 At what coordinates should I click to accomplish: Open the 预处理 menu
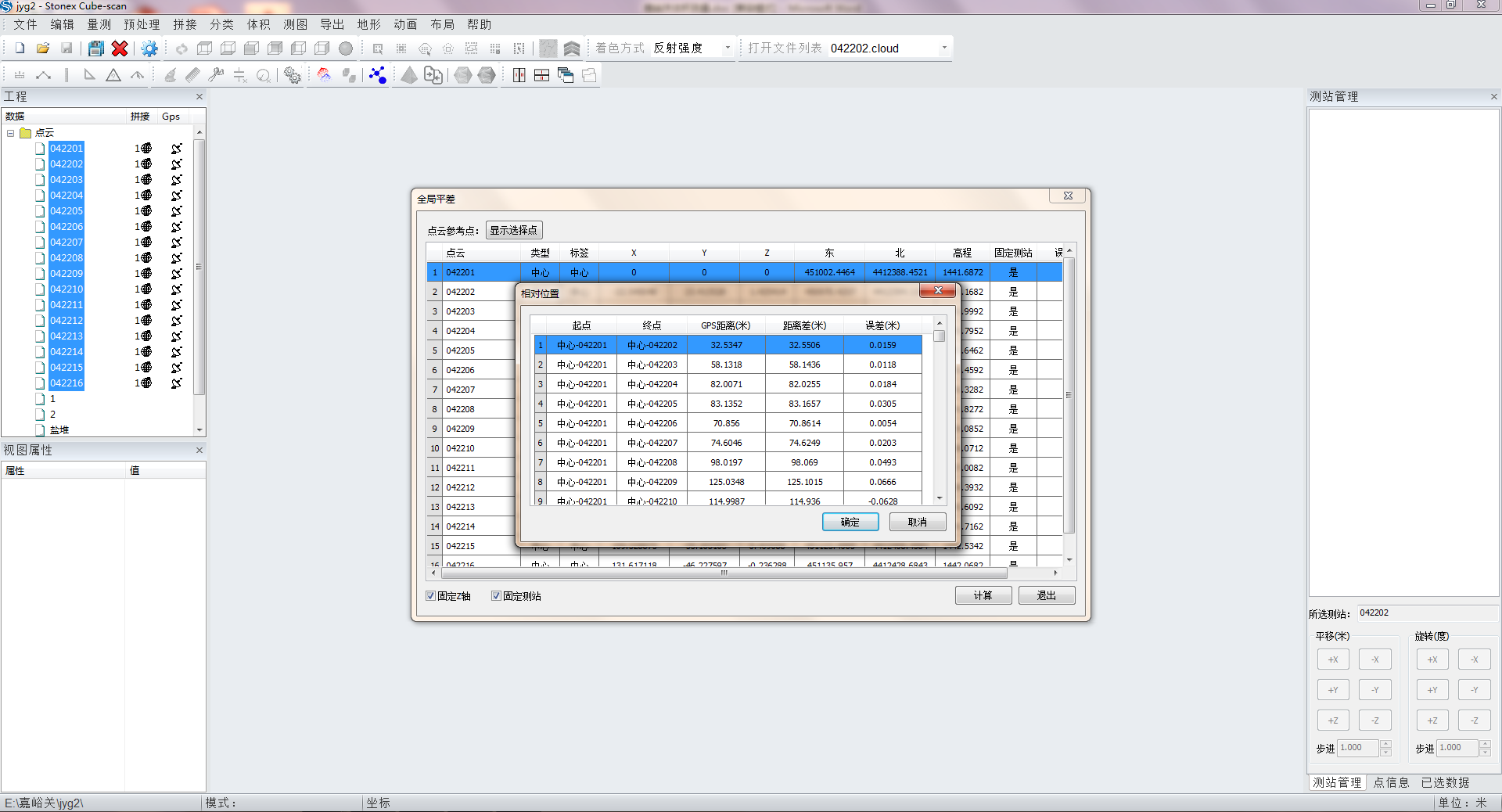(x=141, y=25)
